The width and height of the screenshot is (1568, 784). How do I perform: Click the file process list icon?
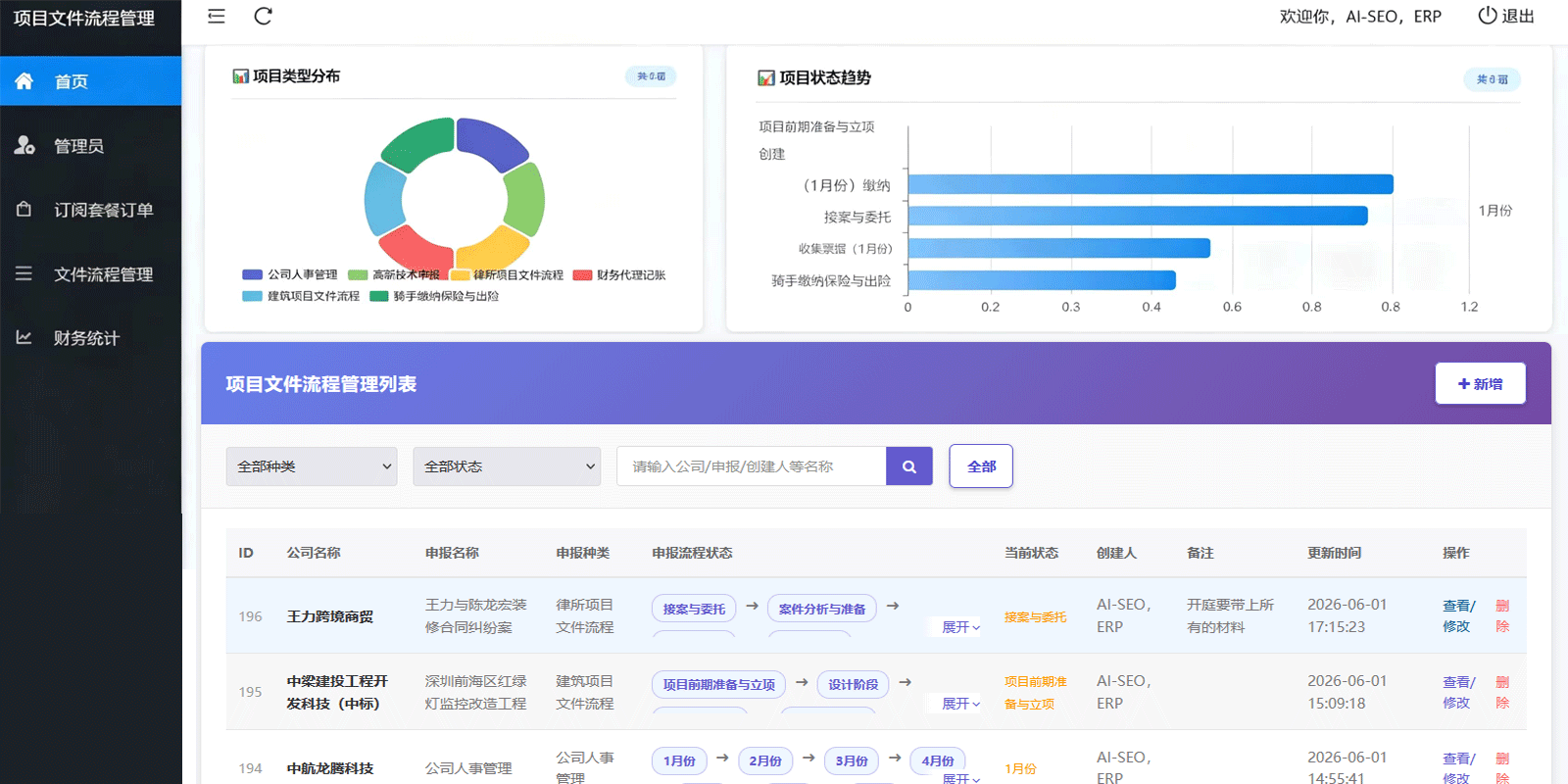pos(24,273)
